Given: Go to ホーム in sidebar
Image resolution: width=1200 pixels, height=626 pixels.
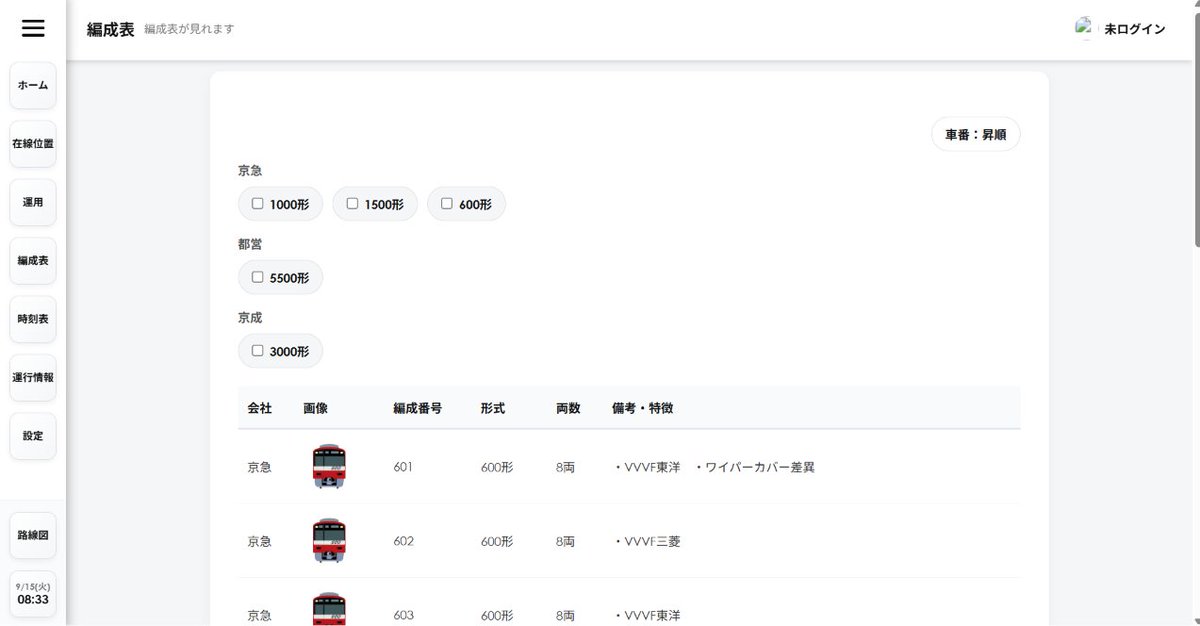Looking at the screenshot, I should [33, 86].
